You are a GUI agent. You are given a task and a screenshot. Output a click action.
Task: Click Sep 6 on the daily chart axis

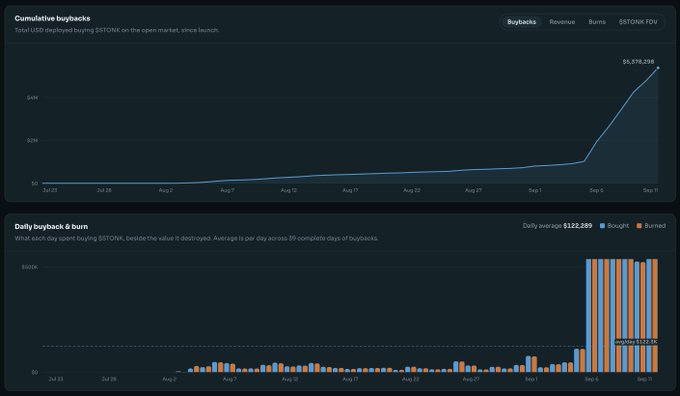[592, 379]
